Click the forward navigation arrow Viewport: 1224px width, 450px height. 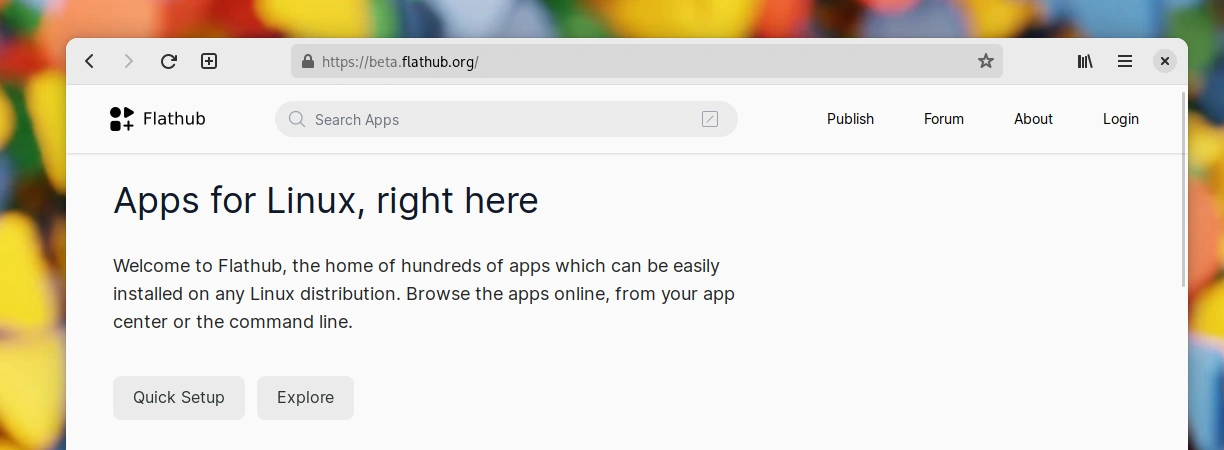point(128,61)
